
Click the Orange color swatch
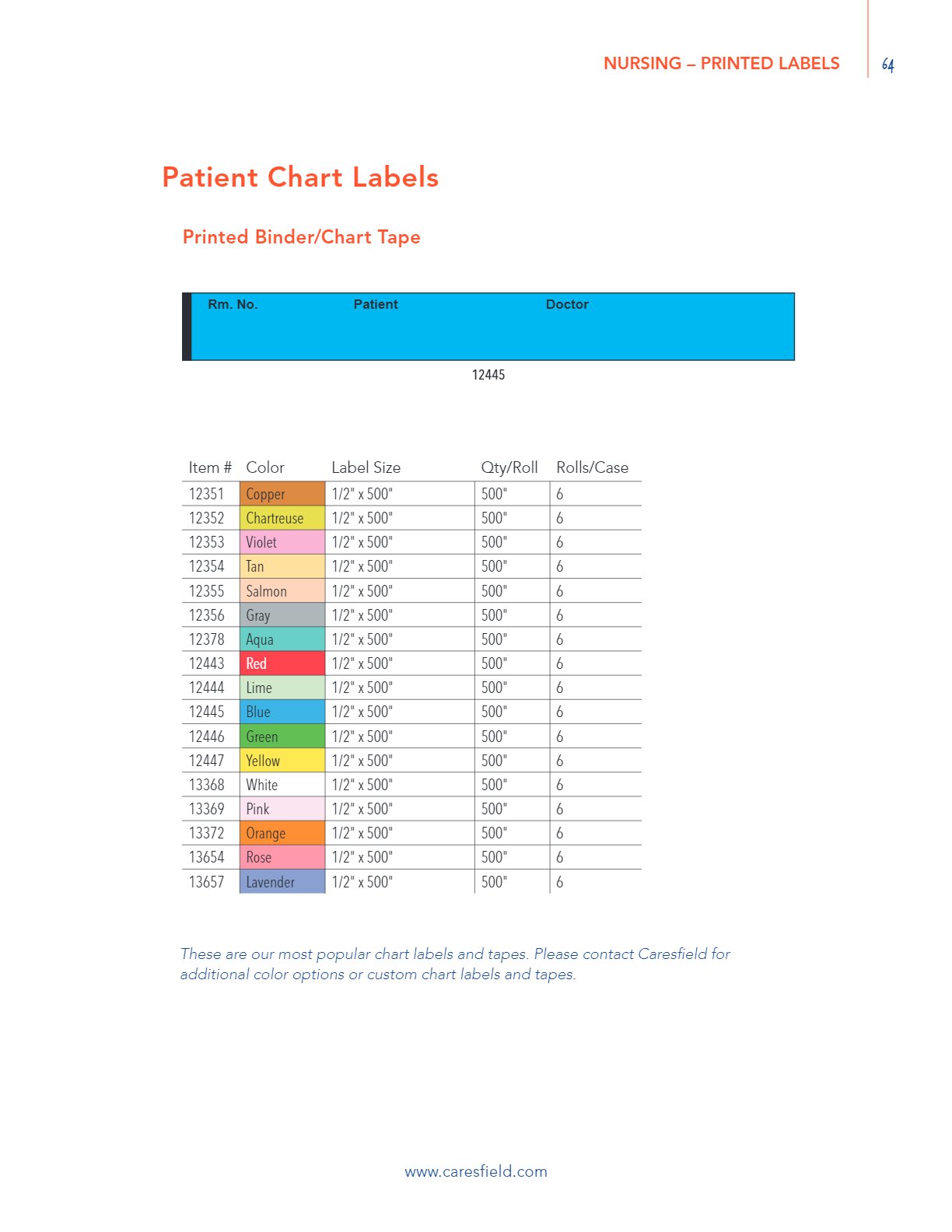click(282, 833)
